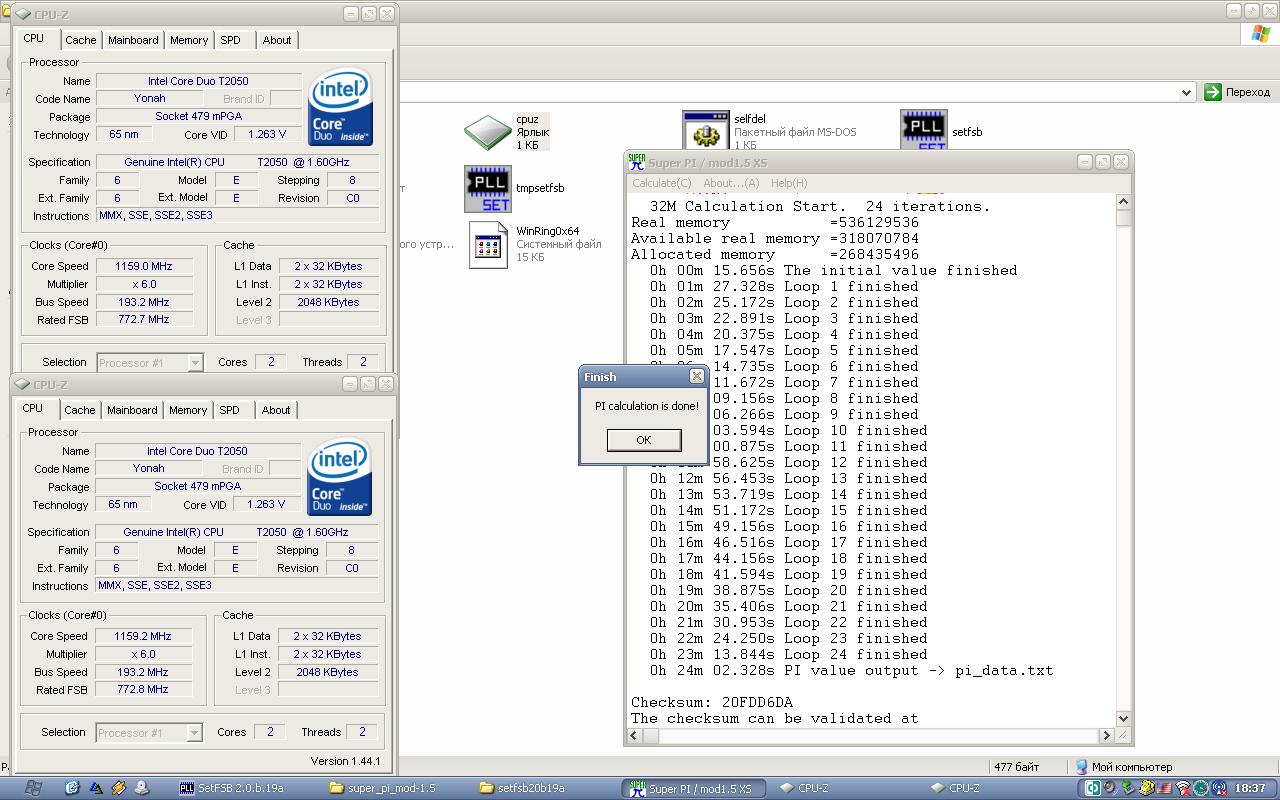
Task: Click the '477 байт' status bar entry
Action: pyautogui.click(x=1017, y=767)
